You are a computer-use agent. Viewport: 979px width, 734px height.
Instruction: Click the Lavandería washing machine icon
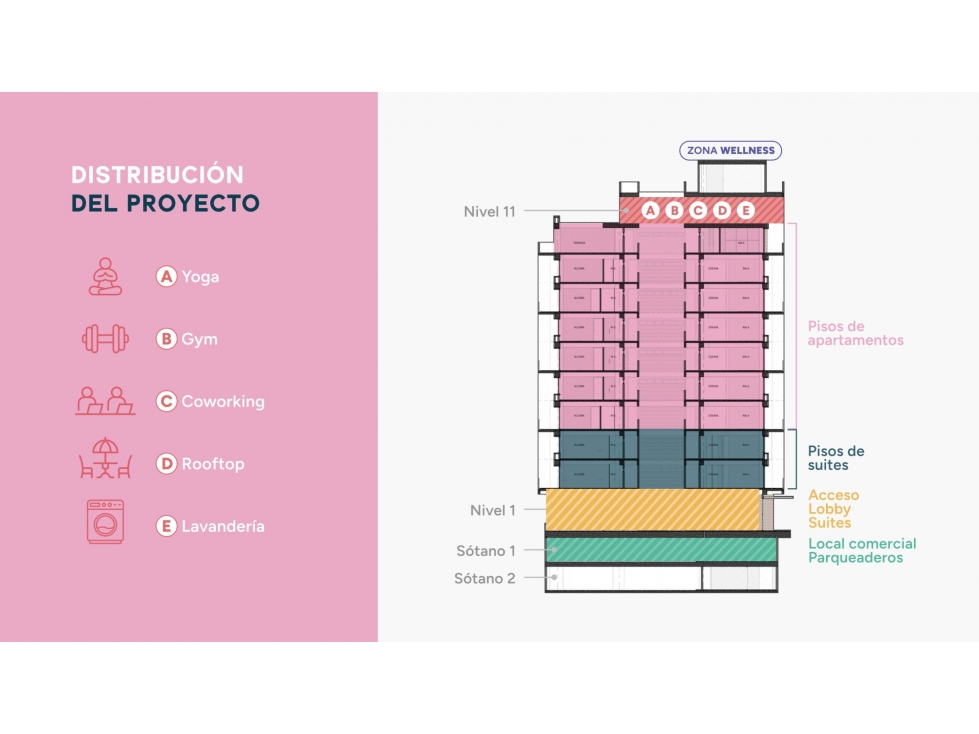(106, 522)
